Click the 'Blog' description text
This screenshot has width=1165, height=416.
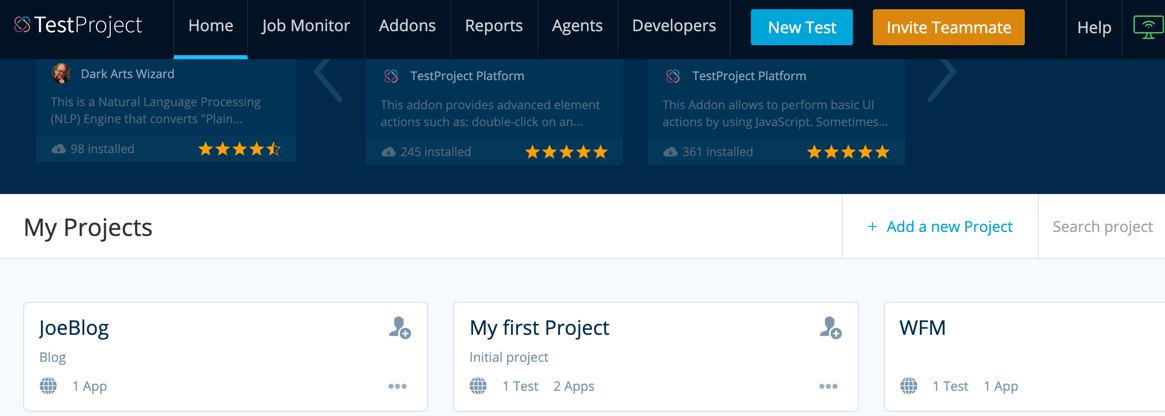(x=53, y=357)
